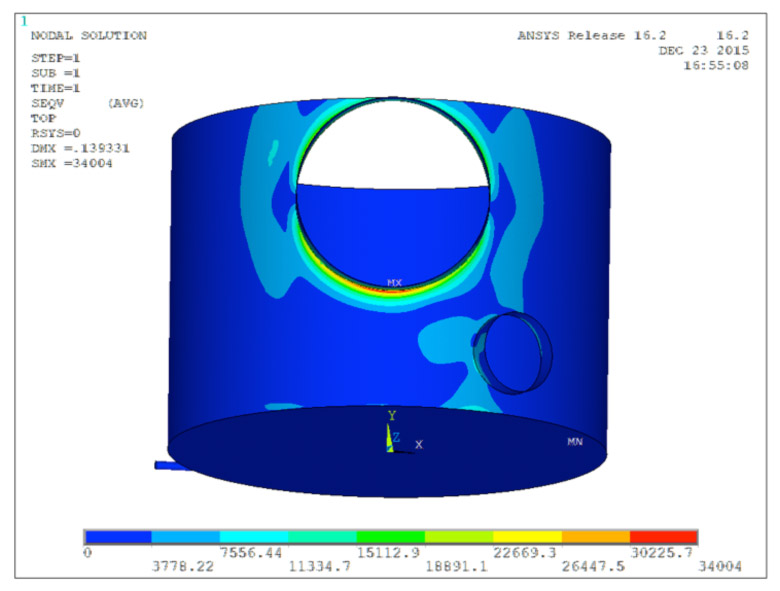Image resolution: width=780 pixels, height=591 pixels.
Task: Click the DEC 23 2015 date
Action: click(704, 51)
